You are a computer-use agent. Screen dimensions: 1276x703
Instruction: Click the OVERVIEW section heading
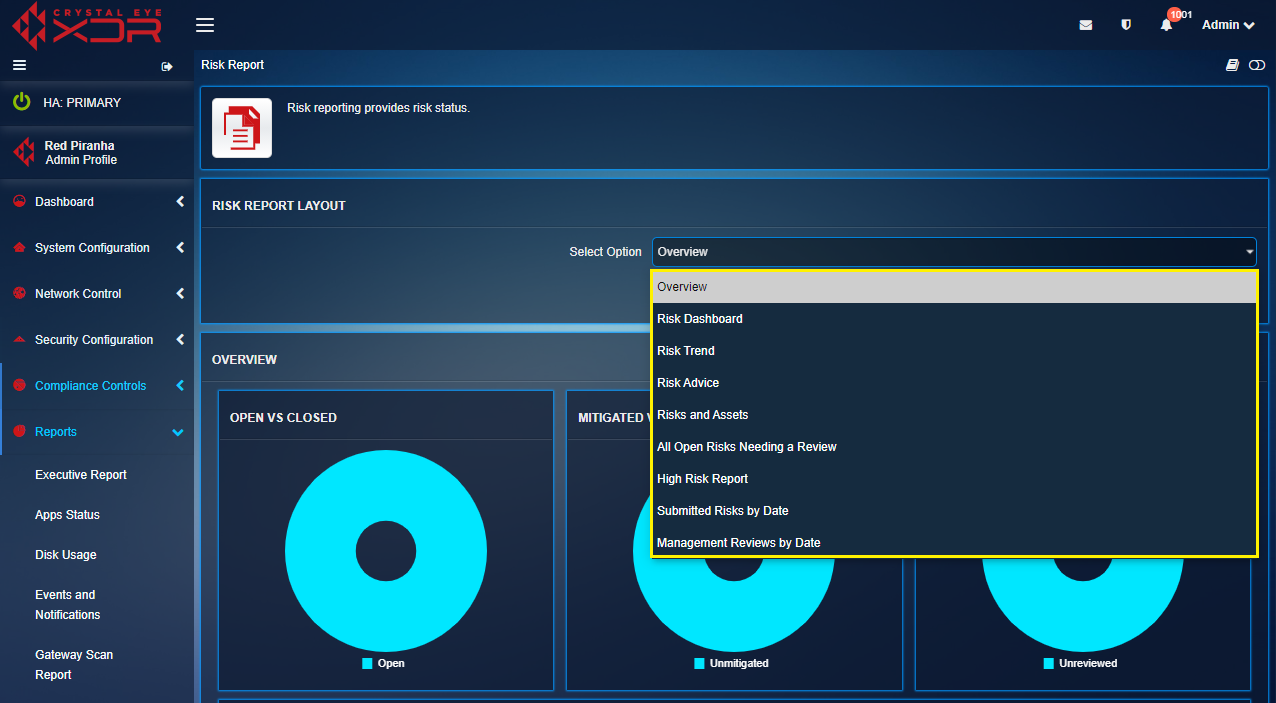245,360
